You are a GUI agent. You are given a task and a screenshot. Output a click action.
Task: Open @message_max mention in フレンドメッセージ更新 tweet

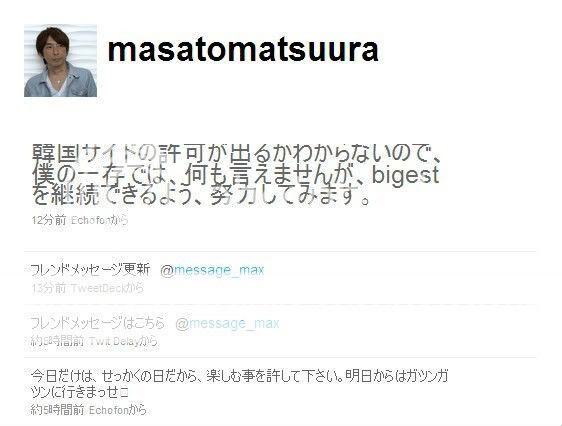click(x=212, y=270)
